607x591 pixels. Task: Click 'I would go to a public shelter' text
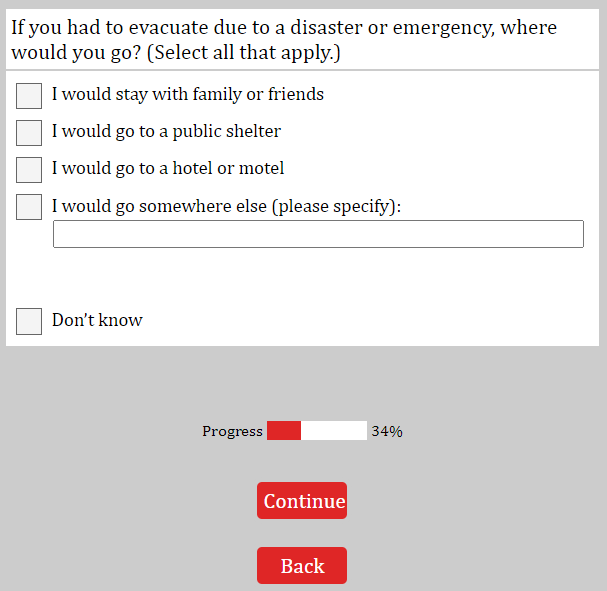point(166,132)
